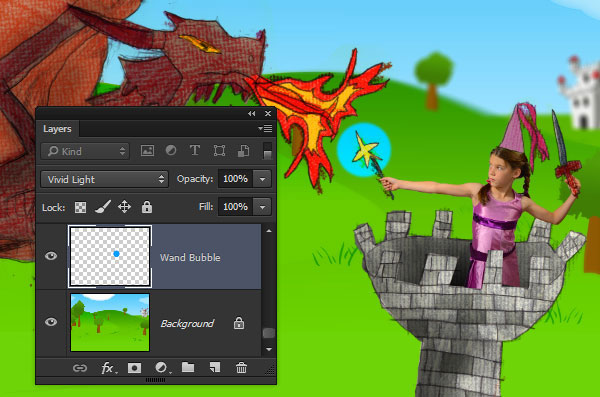
Task: Open the fx Layer Style menu
Action: [109, 368]
